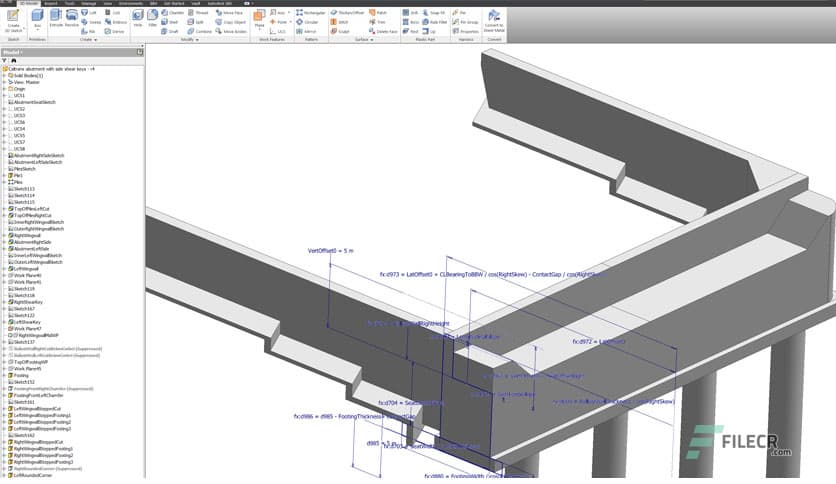The height and width of the screenshot is (484, 836).
Task: Expand the Footing feature node
Action: point(4,375)
